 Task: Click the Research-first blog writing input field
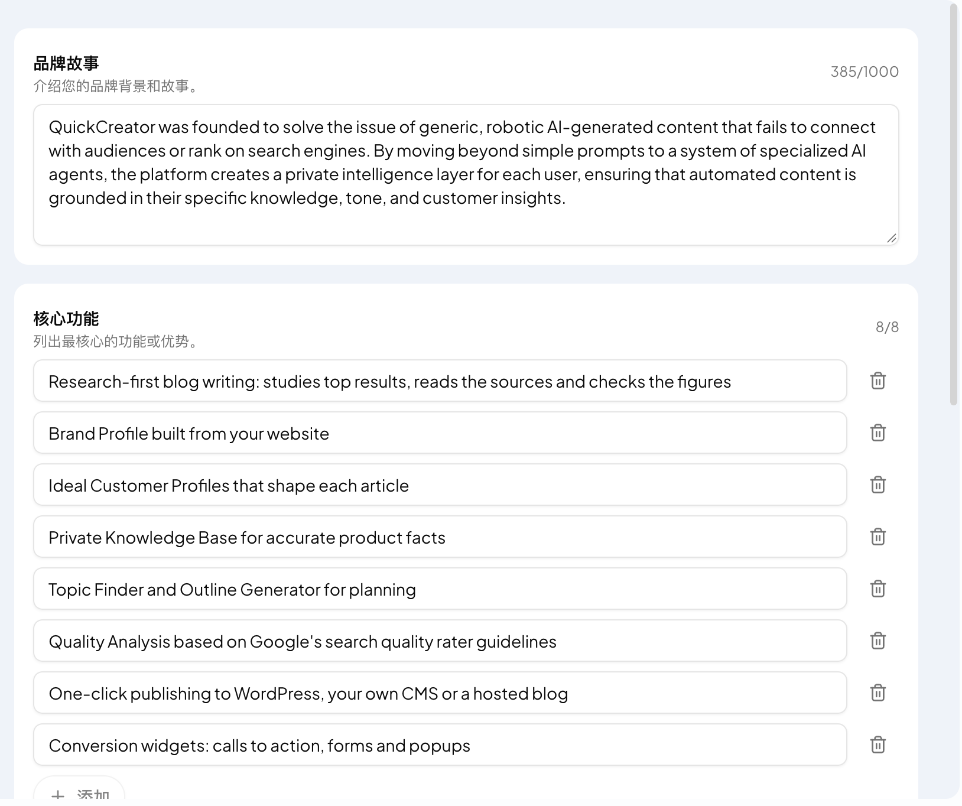tap(440, 381)
